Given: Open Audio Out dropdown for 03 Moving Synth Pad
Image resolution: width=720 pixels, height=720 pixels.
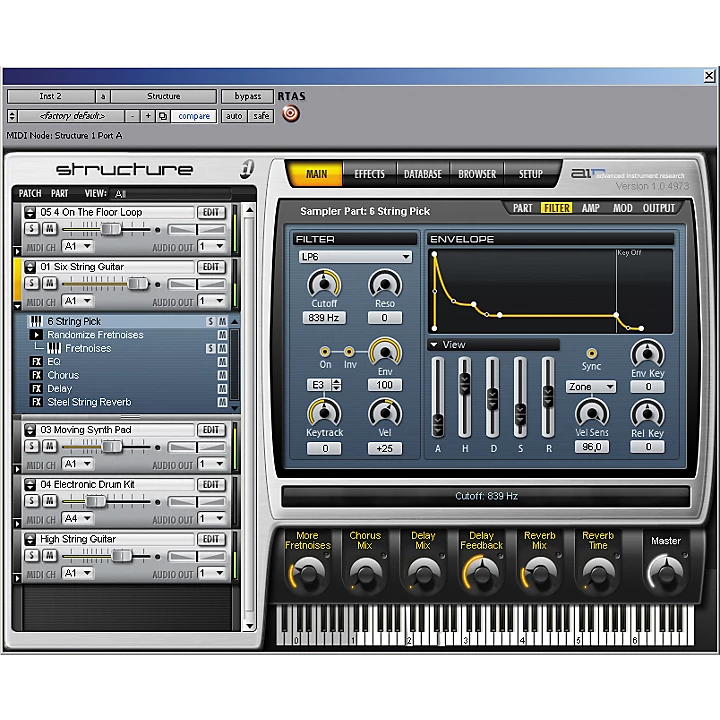Looking at the screenshot, I should (x=212, y=464).
